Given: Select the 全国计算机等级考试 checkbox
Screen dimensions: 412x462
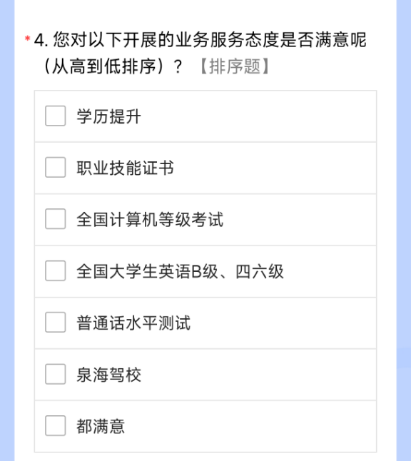Looking at the screenshot, I should [x=55, y=219].
